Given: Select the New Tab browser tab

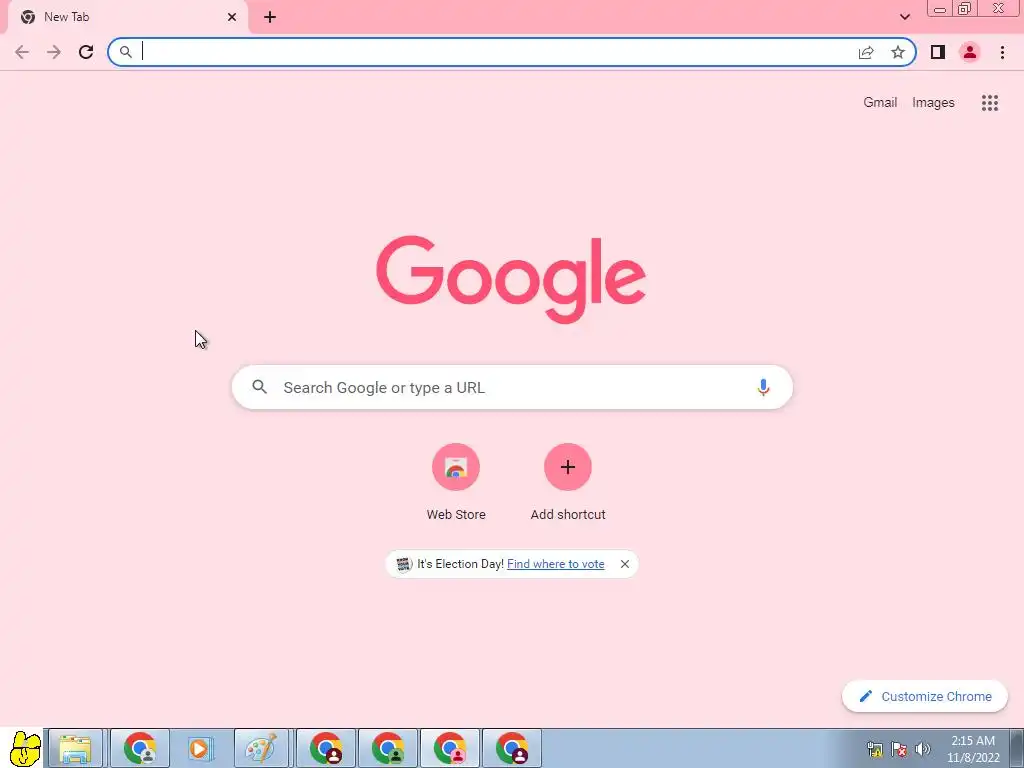Looking at the screenshot, I should point(127,17).
